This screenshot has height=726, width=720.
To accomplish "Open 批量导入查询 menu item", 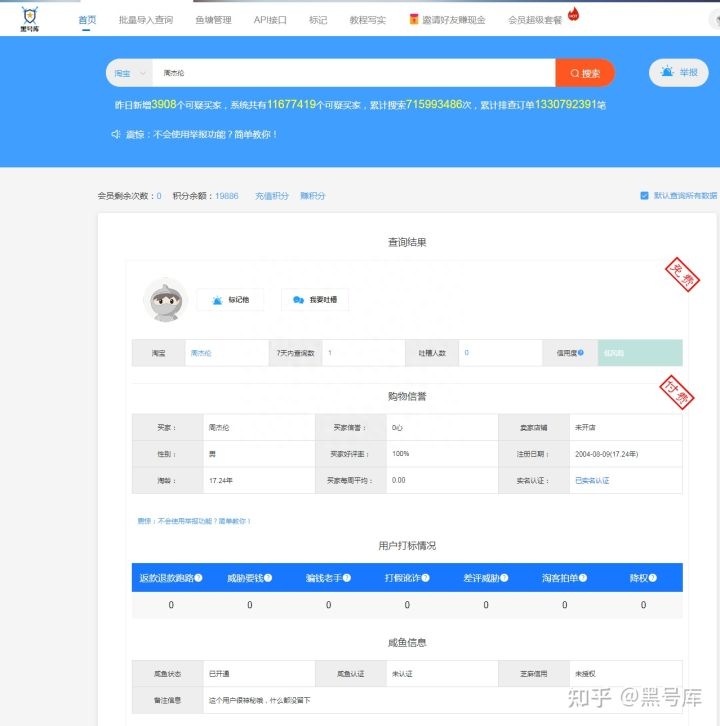I will pyautogui.click(x=146, y=20).
